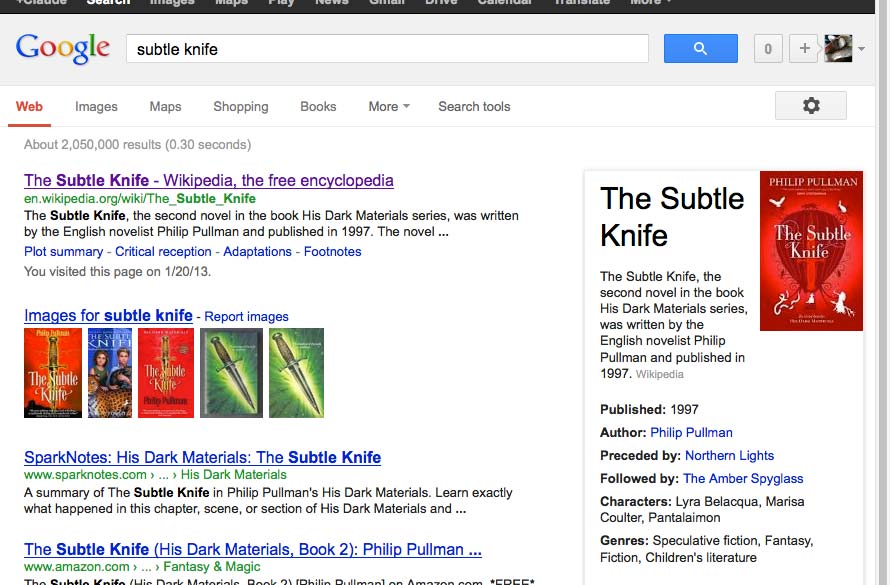Image resolution: width=890 pixels, height=585 pixels.
Task: Click the Wikipedia source link in knowledge panel
Action: [660, 374]
